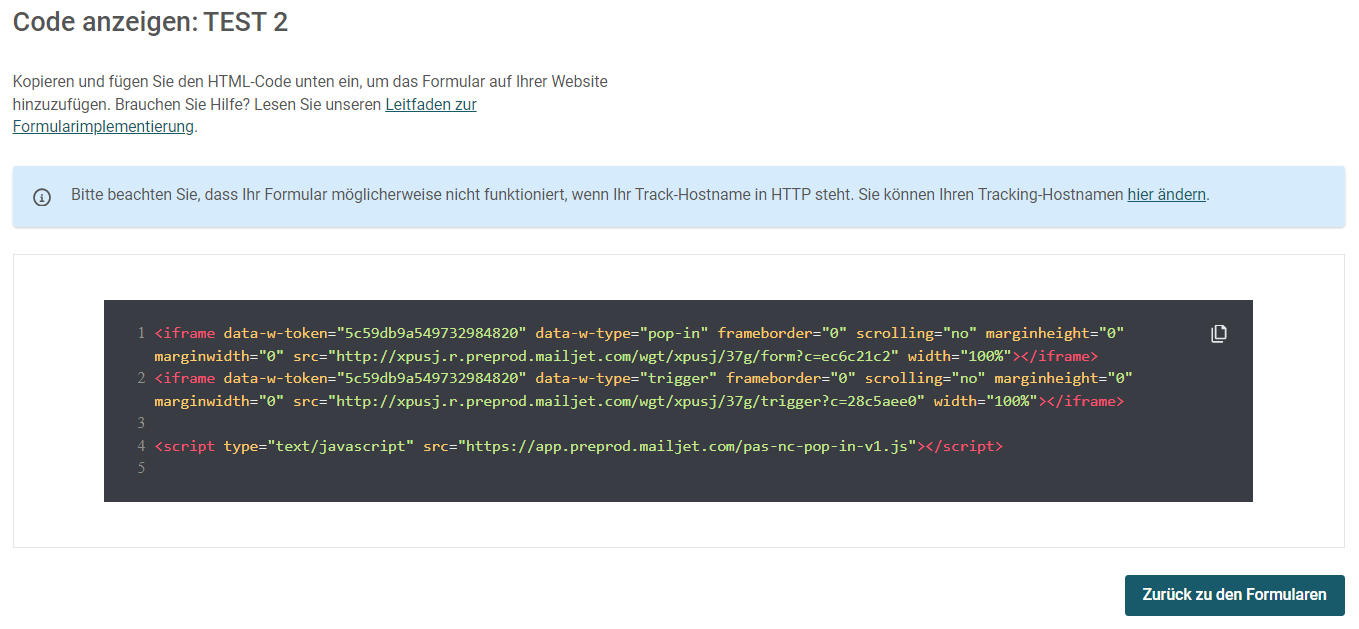
Task: Click line number 1 in the code block
Action: pos(141,333)
